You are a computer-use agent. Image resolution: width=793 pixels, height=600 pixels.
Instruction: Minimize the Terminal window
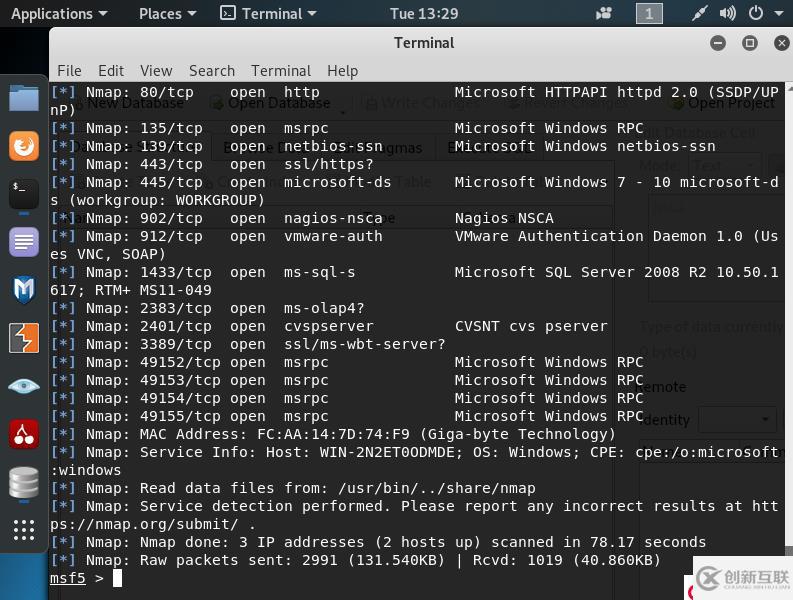(718, 43)
